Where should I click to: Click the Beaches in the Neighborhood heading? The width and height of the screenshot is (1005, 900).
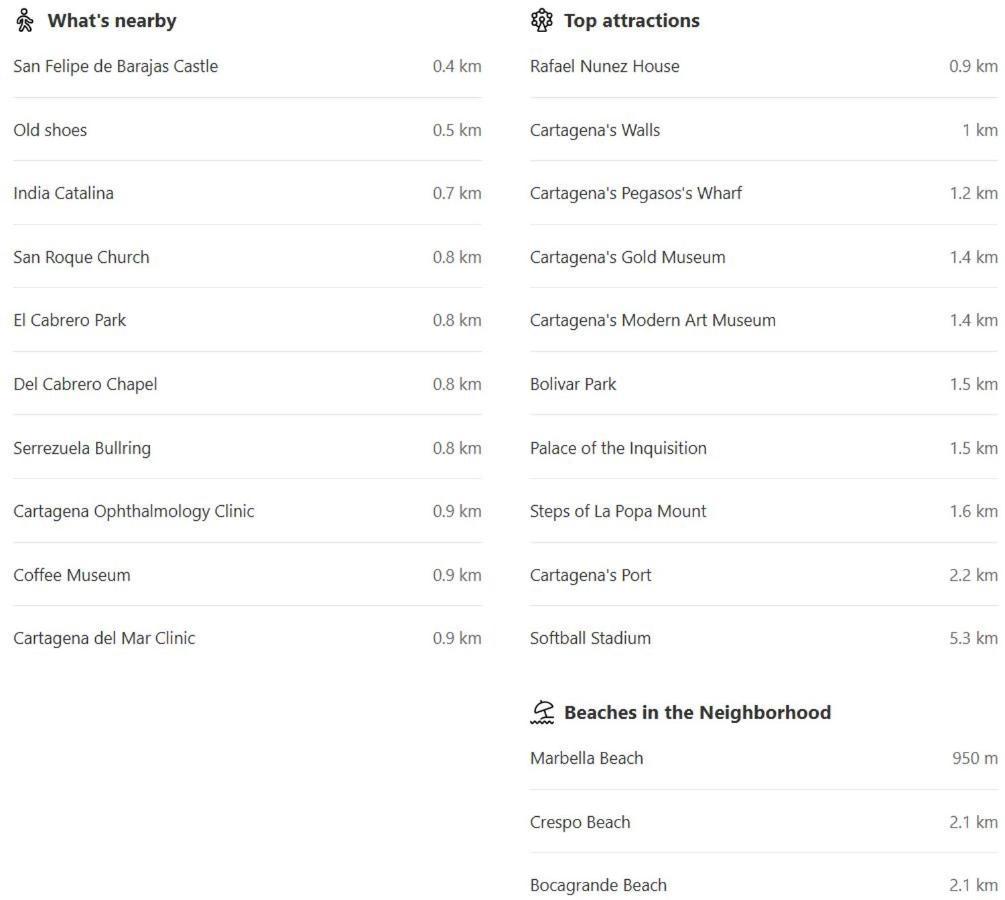[697, 712]
